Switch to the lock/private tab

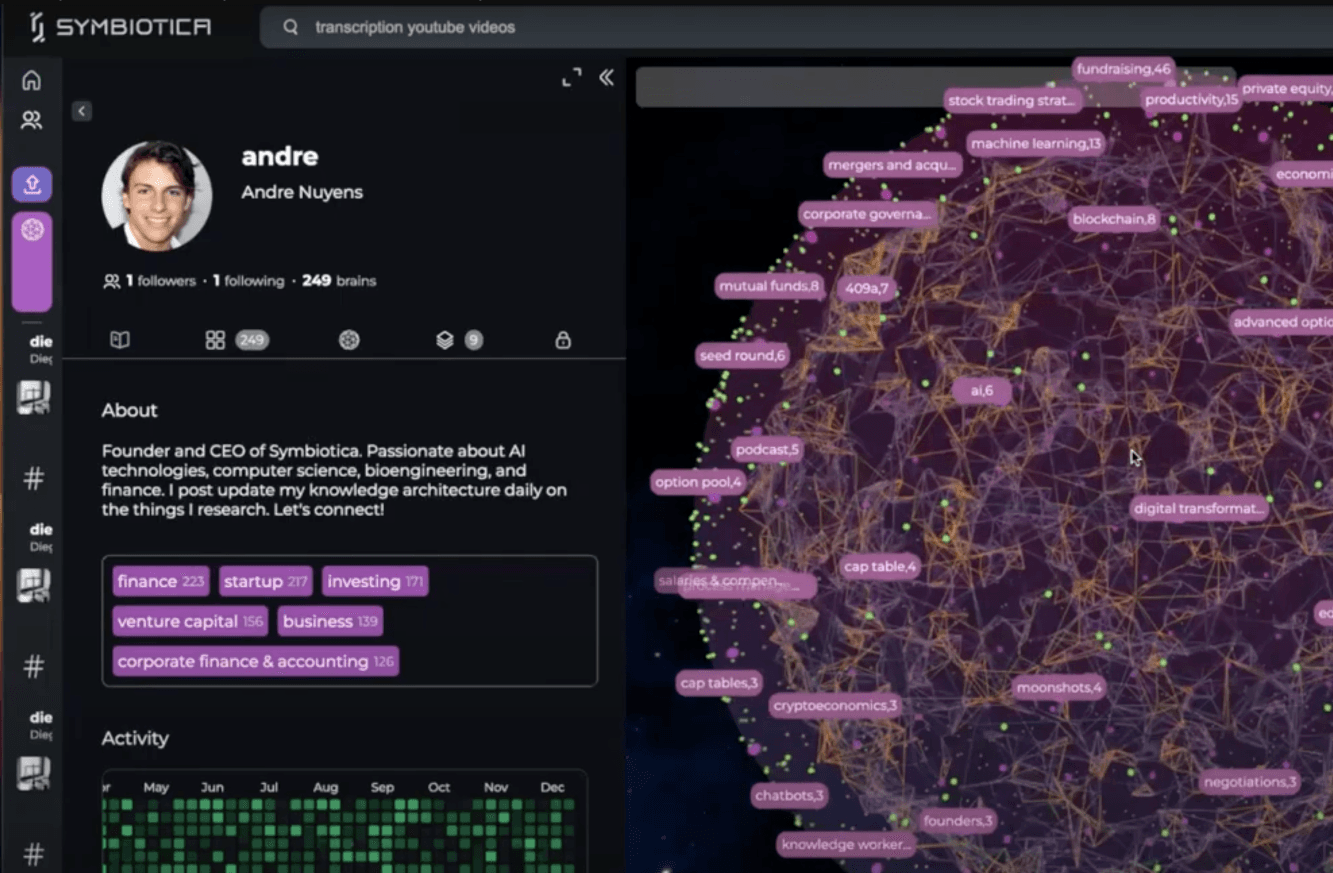563,340
